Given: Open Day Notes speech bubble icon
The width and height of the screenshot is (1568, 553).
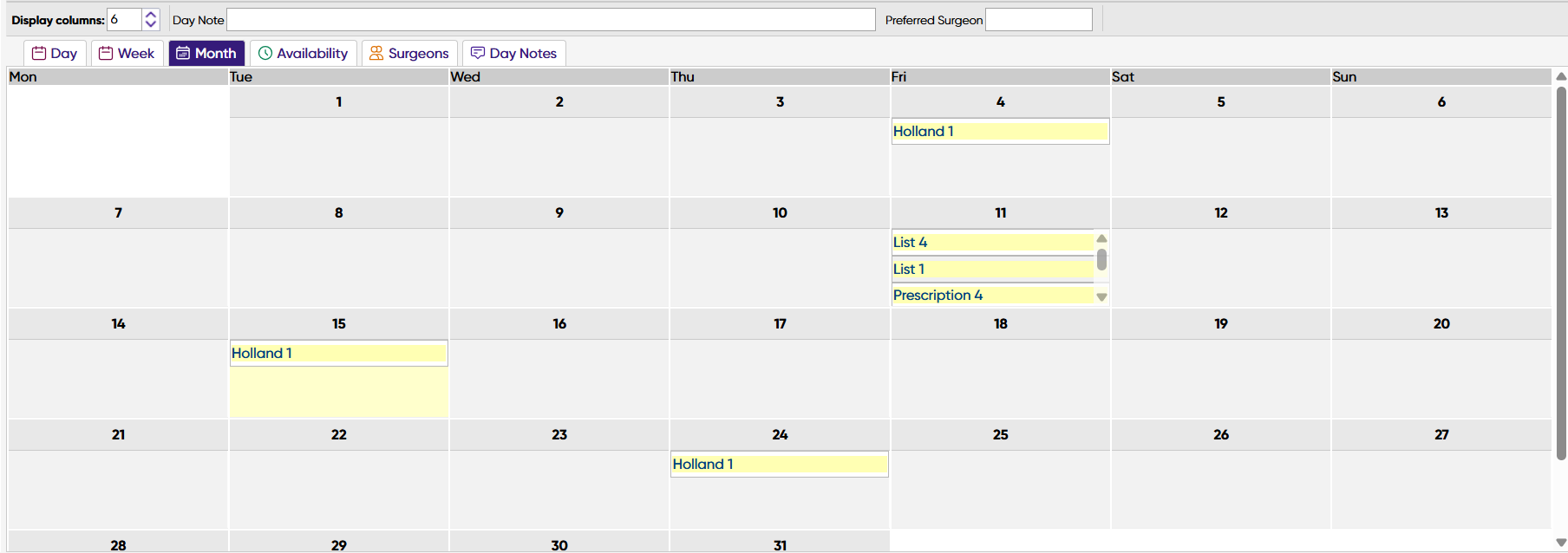Looking at the screenshot, I should (x=478, y=53).
